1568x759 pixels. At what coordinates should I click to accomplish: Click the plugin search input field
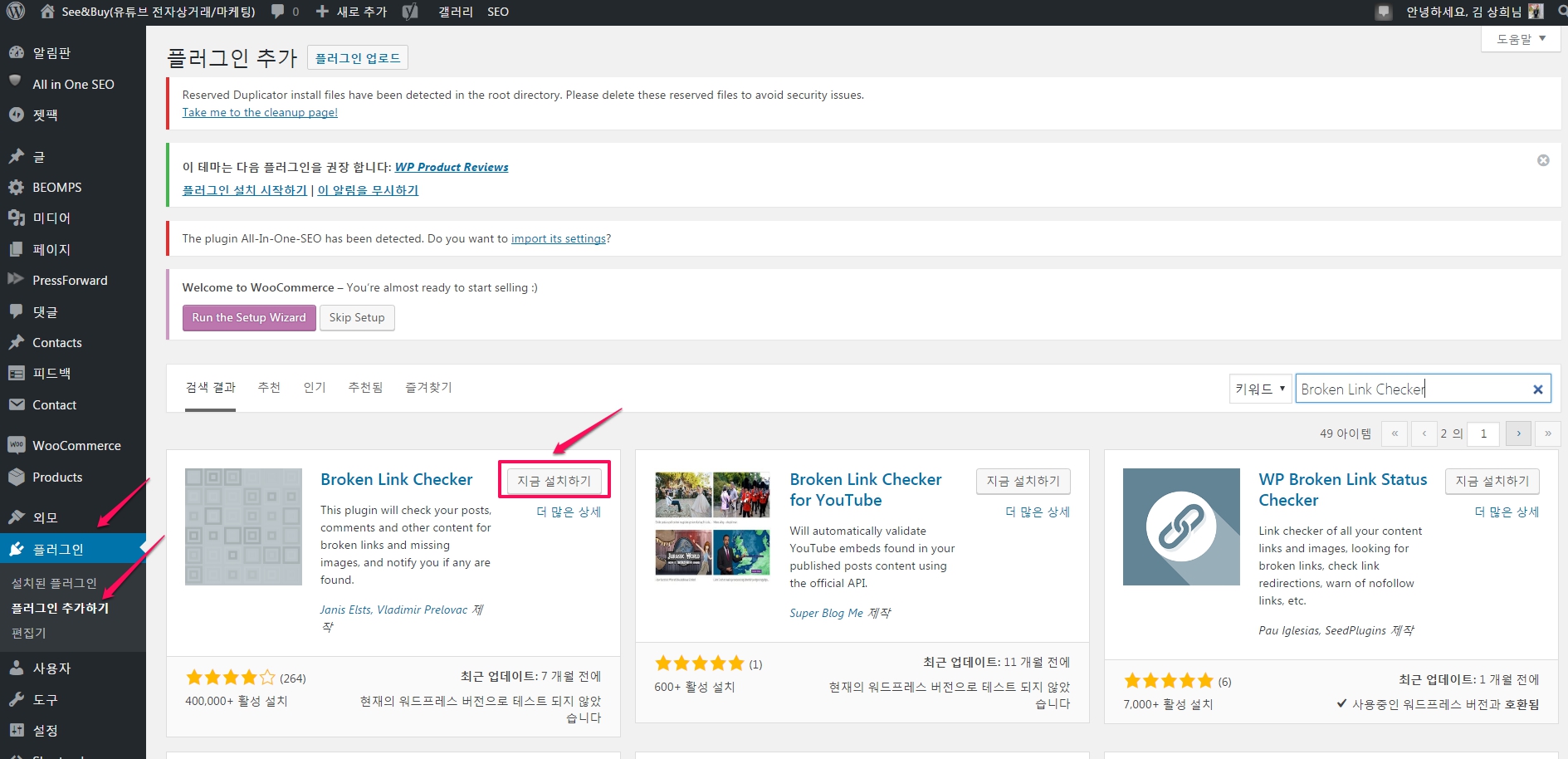click(x=1411, y=389)
